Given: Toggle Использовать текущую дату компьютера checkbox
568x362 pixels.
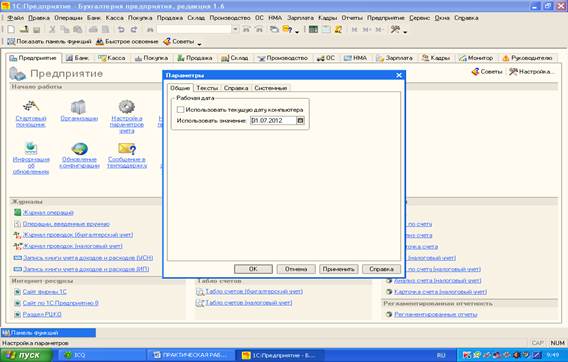Looking at the screenshot, I should pos(180,109).
